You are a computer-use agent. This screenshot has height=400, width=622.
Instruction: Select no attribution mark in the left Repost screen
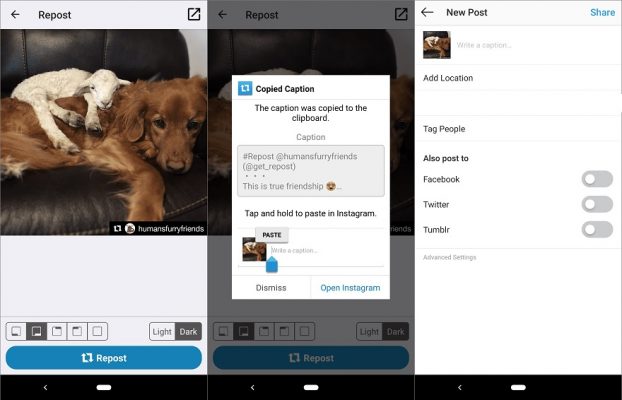pos(98,331)
